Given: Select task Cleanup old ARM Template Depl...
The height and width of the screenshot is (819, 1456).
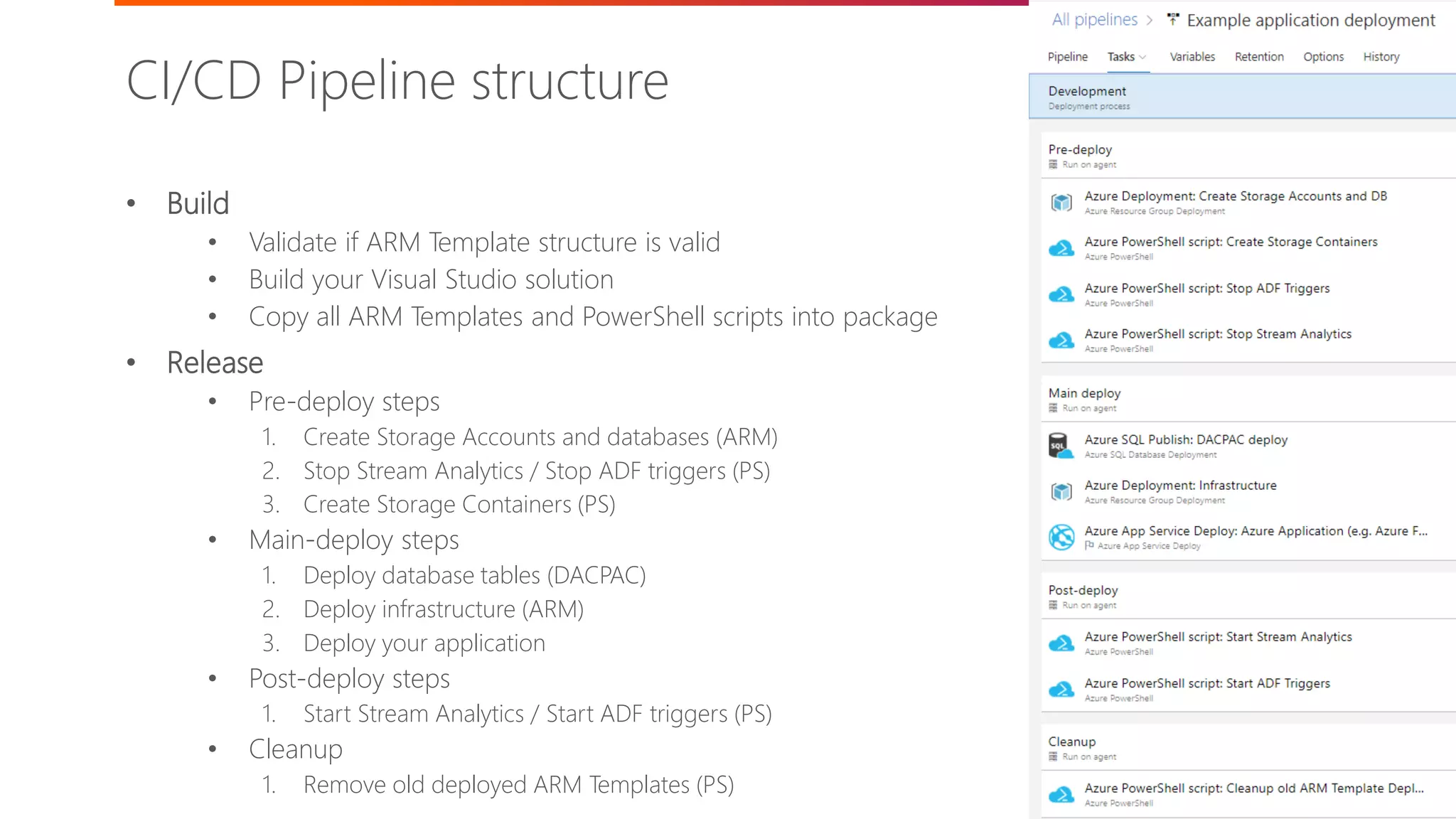Looking at the screenshot, I should pyautogui.click(x=1248, y=795).
